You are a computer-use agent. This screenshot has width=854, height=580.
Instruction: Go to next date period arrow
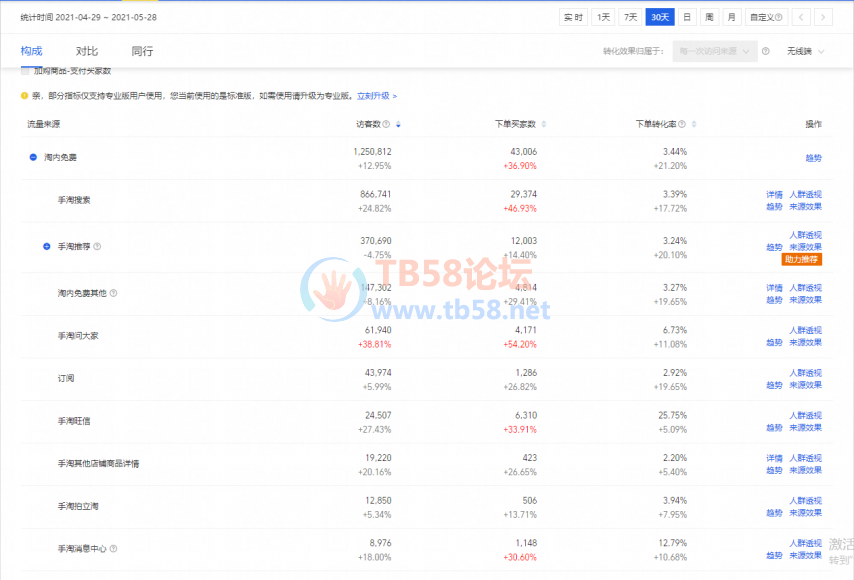pos(823,17)
